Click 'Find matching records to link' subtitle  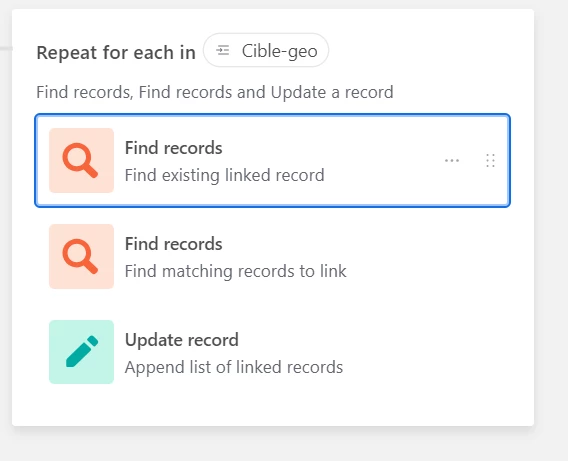(235, 271)
